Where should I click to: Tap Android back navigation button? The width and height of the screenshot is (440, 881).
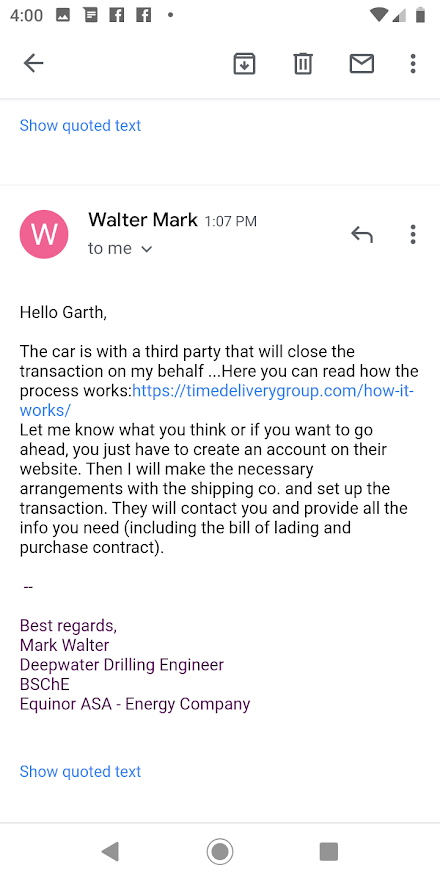pyautogui.click(x=110, y=852)
